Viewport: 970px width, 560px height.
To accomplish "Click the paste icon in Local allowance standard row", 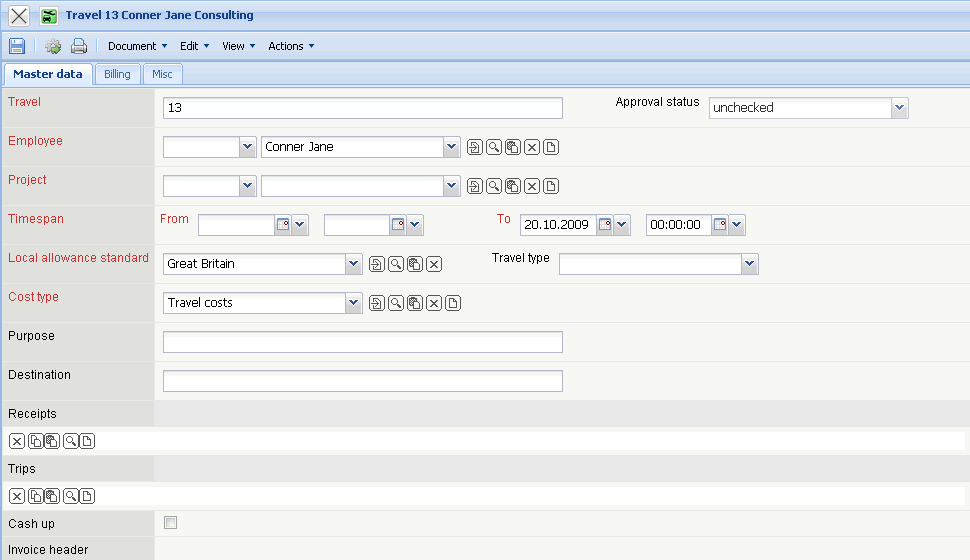I will [x=415, y=265].
